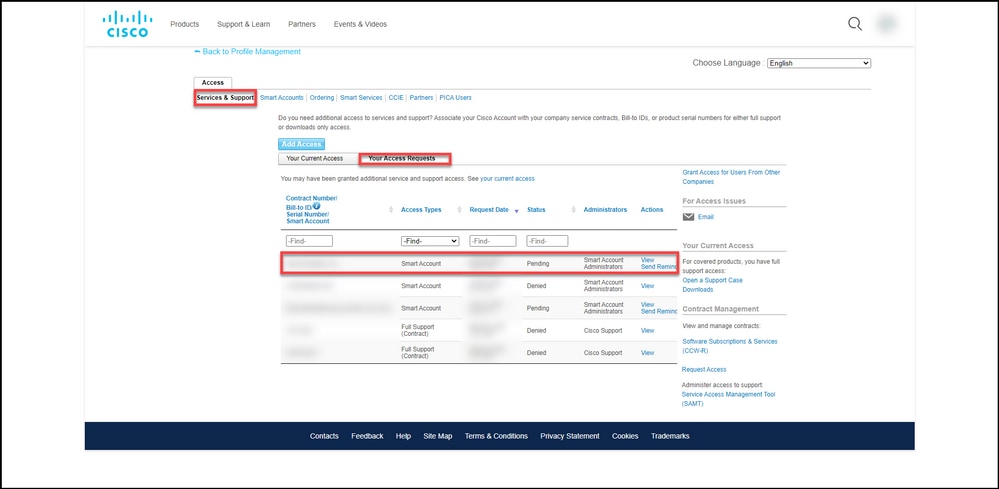Screen dimensions: 999x489
Task: Open the Events & Videos menu
Action: tap(360, 24)
